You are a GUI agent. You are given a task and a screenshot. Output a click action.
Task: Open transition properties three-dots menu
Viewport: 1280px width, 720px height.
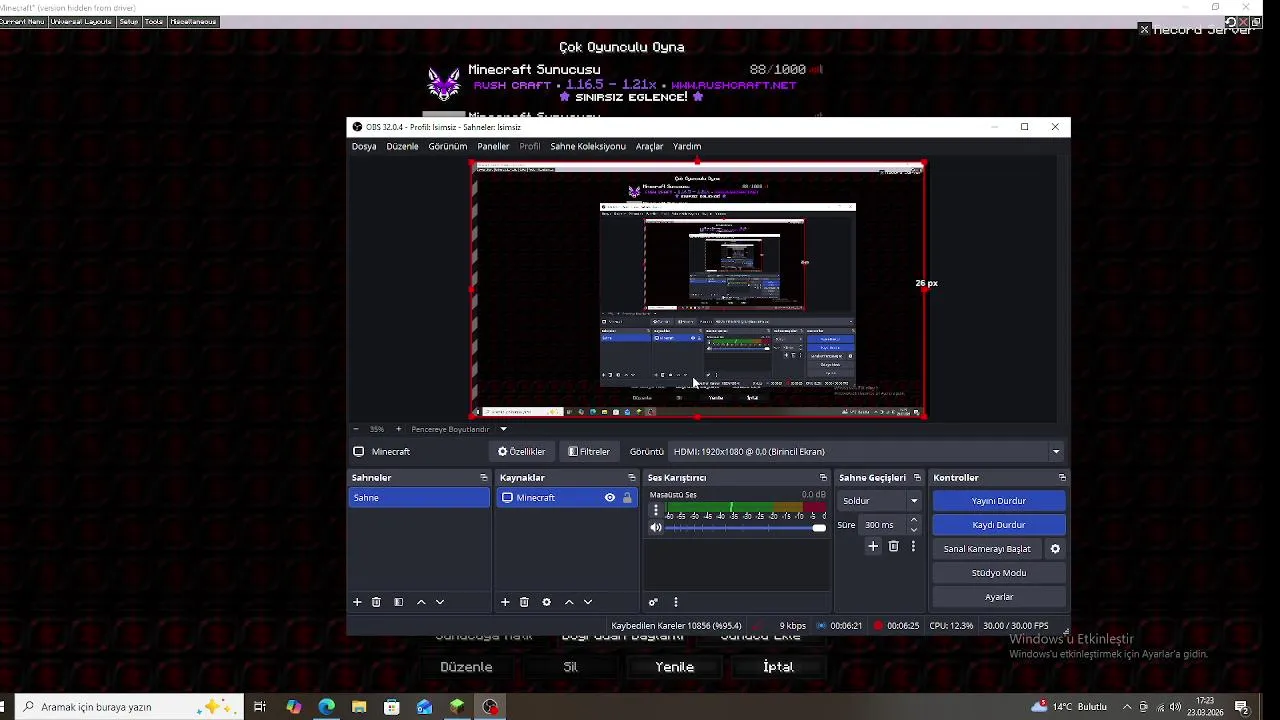pos(913,546)
